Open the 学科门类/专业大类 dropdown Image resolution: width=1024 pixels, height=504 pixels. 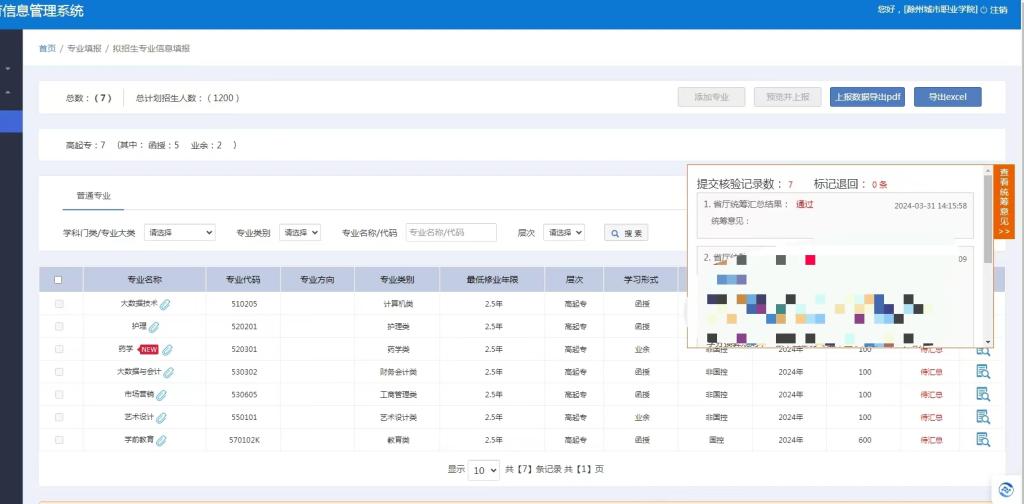(180, 232)
